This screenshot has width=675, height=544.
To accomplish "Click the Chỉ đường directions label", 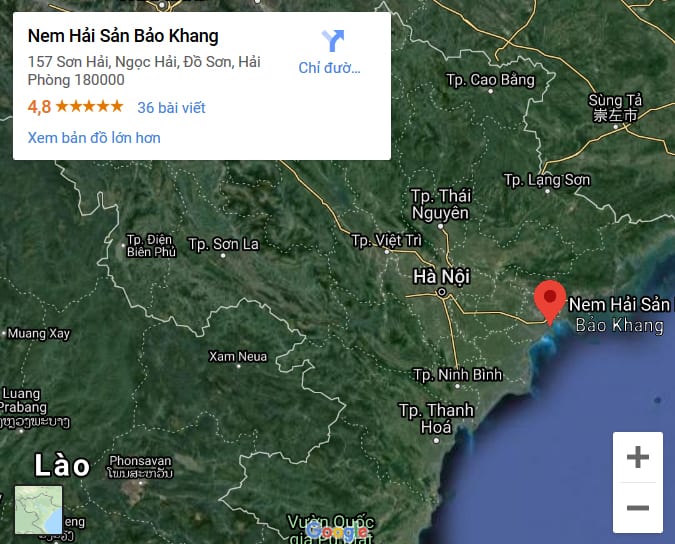I will pos(329,68).
